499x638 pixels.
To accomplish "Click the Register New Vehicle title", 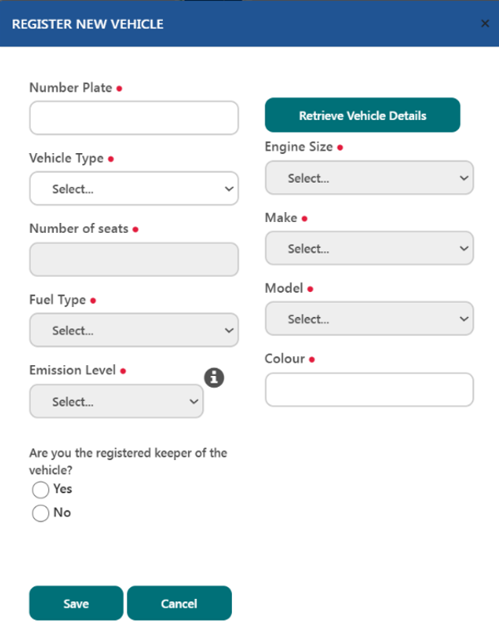I will click(88, 24).
